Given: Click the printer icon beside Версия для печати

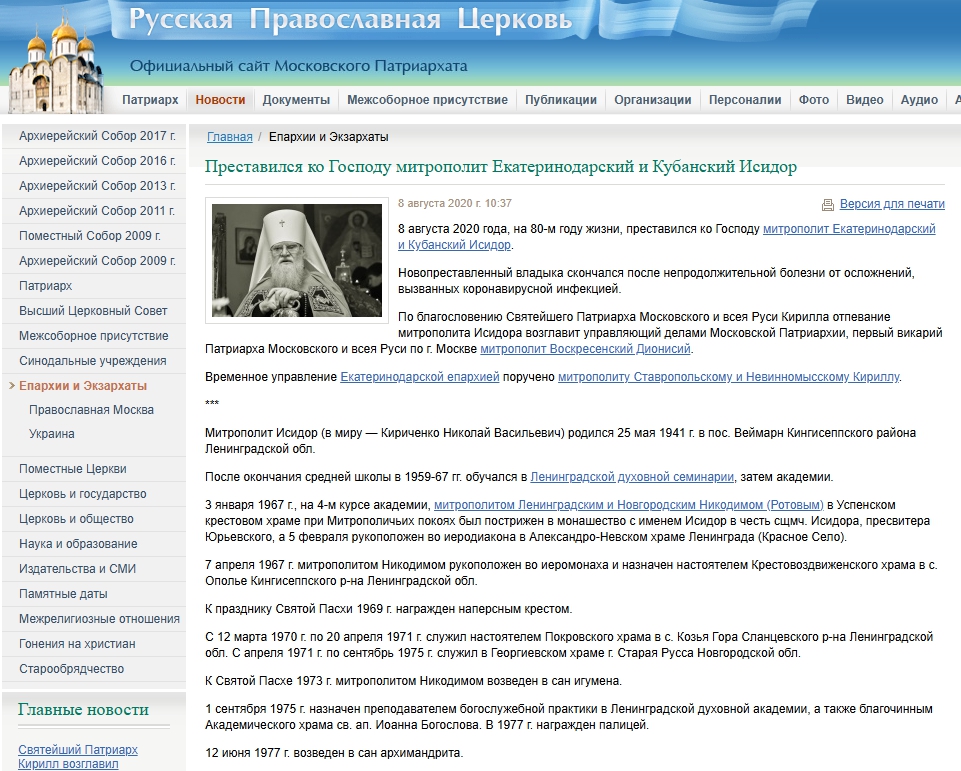Looking at the screenshot, I should point(827,205).
